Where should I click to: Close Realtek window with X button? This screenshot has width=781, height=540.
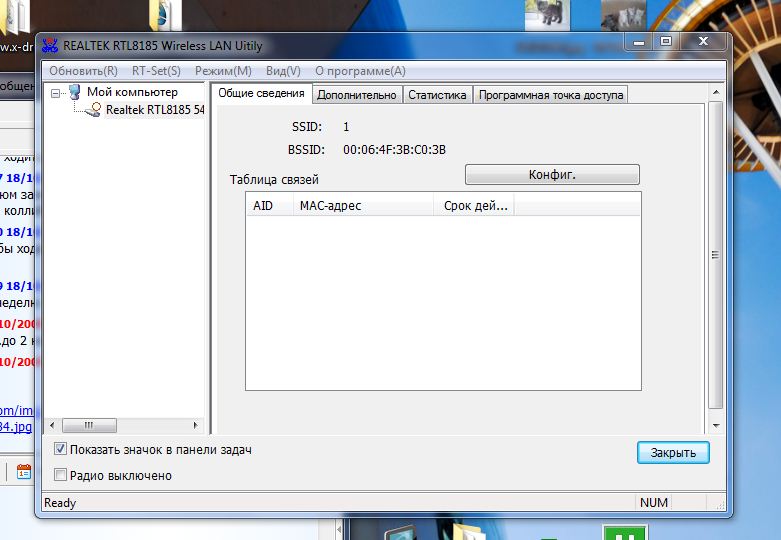(703, 42)
